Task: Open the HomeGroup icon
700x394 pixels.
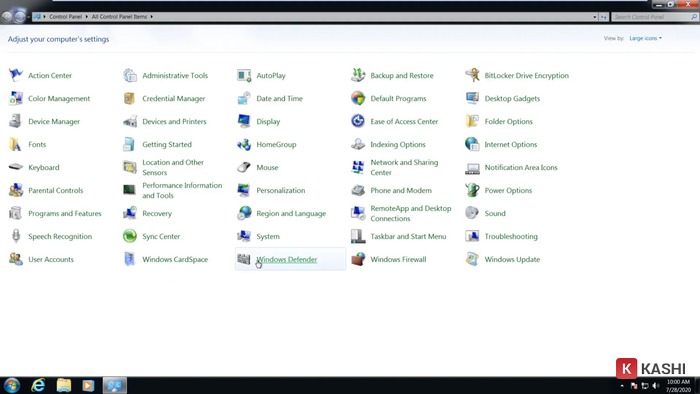Action: coord(244,144)
